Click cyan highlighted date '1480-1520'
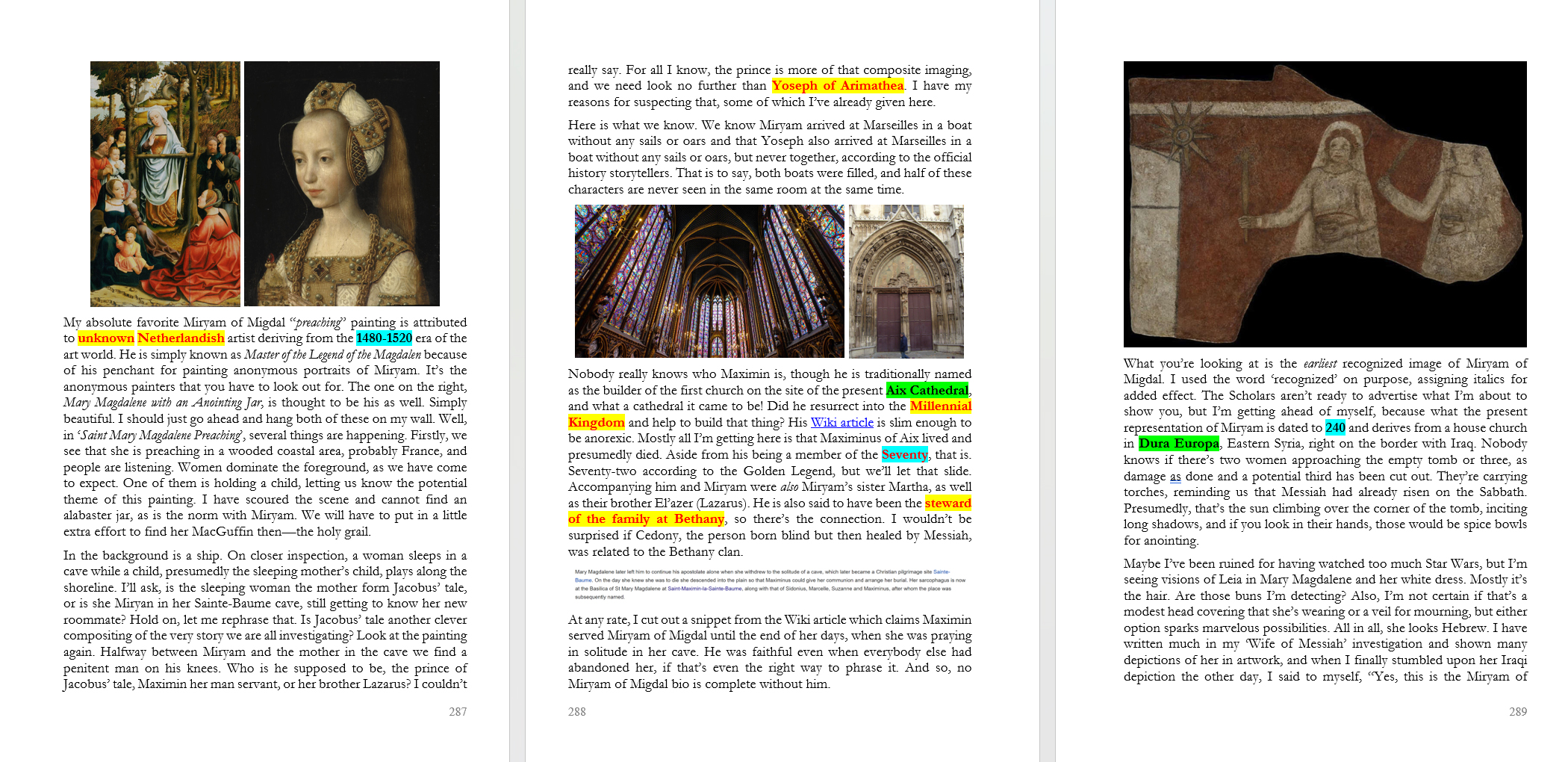Image resolution: width=1568 pixels, height=762 pixels. tap(384, 338)
